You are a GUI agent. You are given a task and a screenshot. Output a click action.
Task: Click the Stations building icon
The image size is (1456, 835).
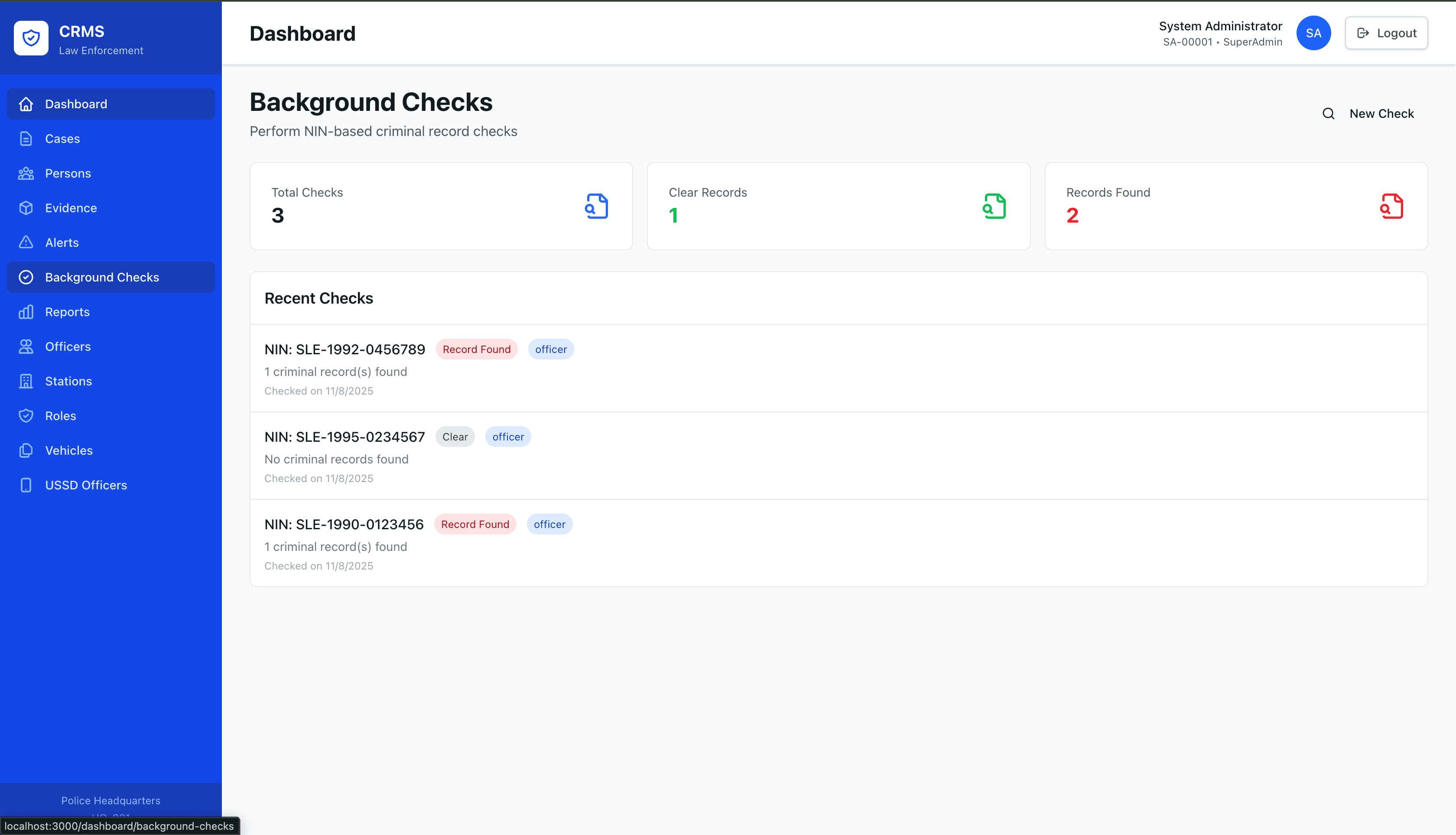tap(26, 382)
